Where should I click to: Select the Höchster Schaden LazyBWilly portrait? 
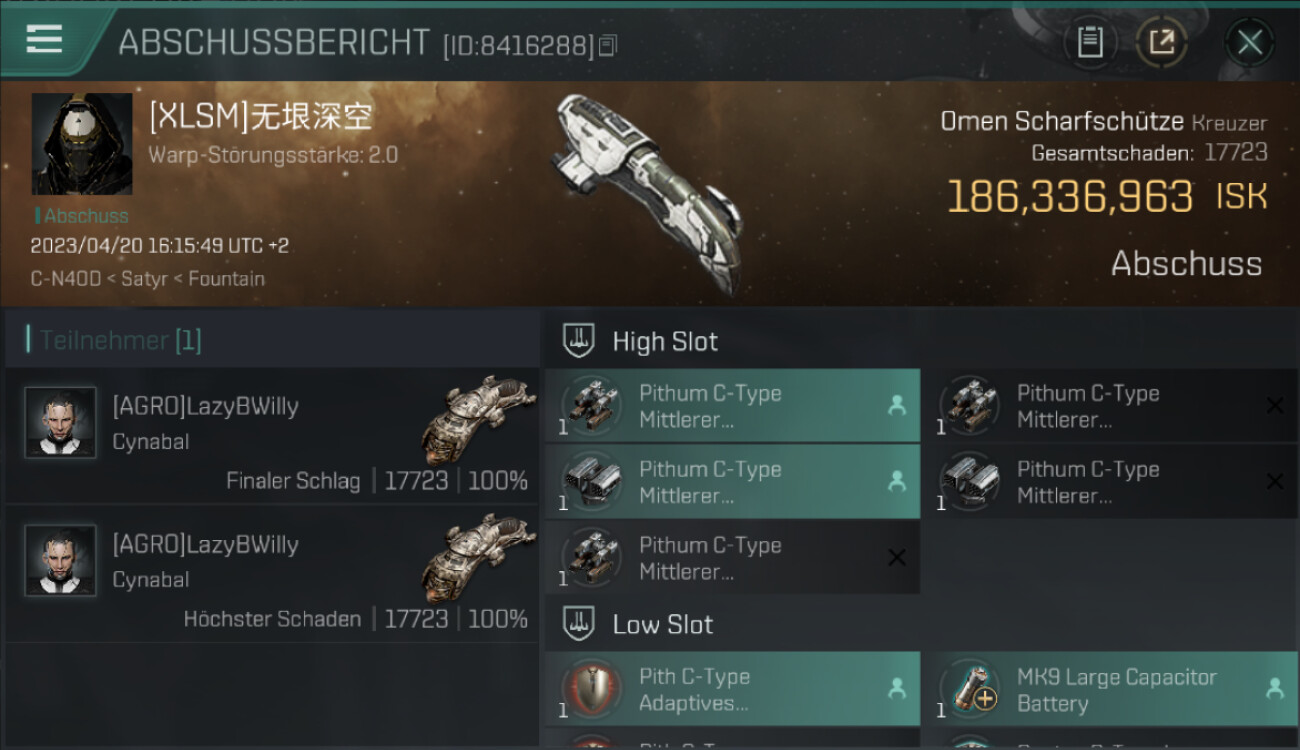point(60,561)
